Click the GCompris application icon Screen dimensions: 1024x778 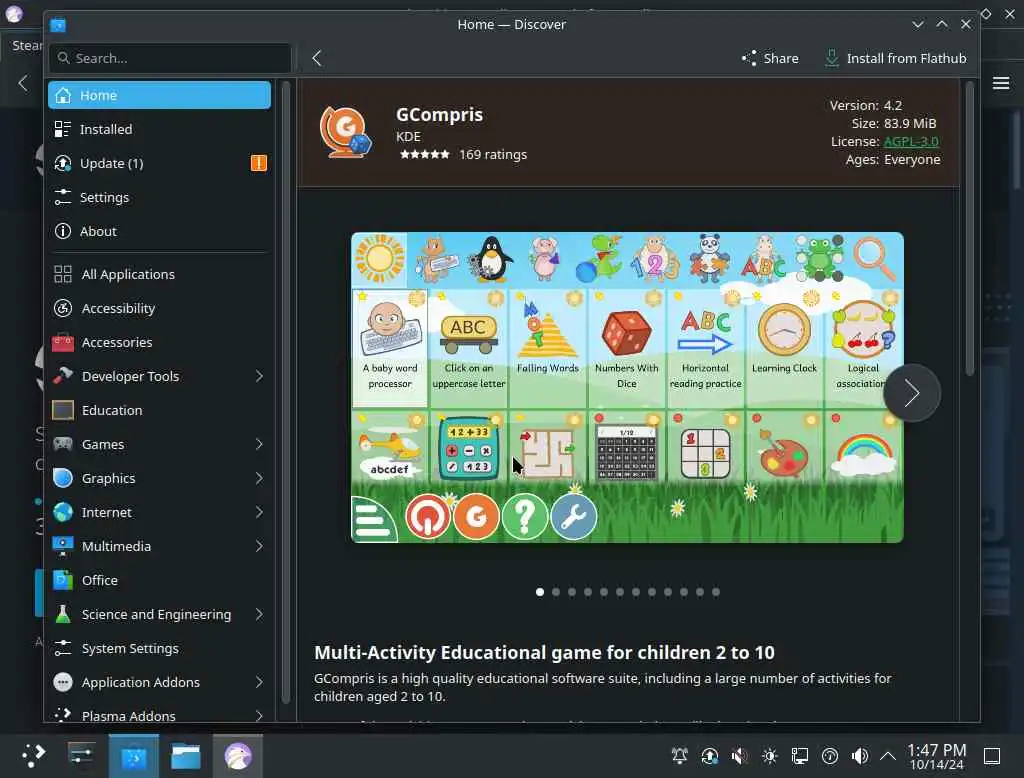click(345, 132)
